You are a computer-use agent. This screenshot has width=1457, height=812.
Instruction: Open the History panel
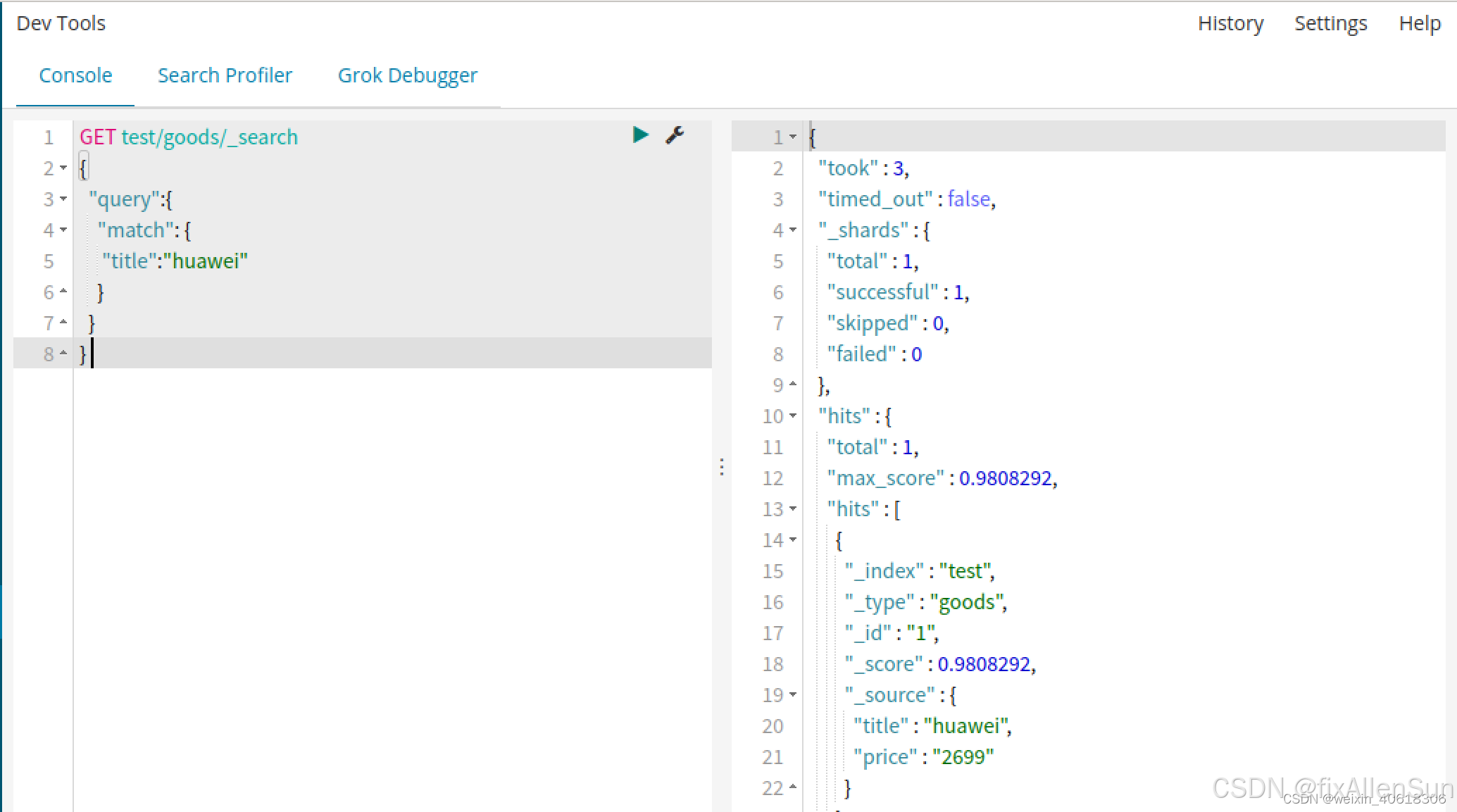1230,23
